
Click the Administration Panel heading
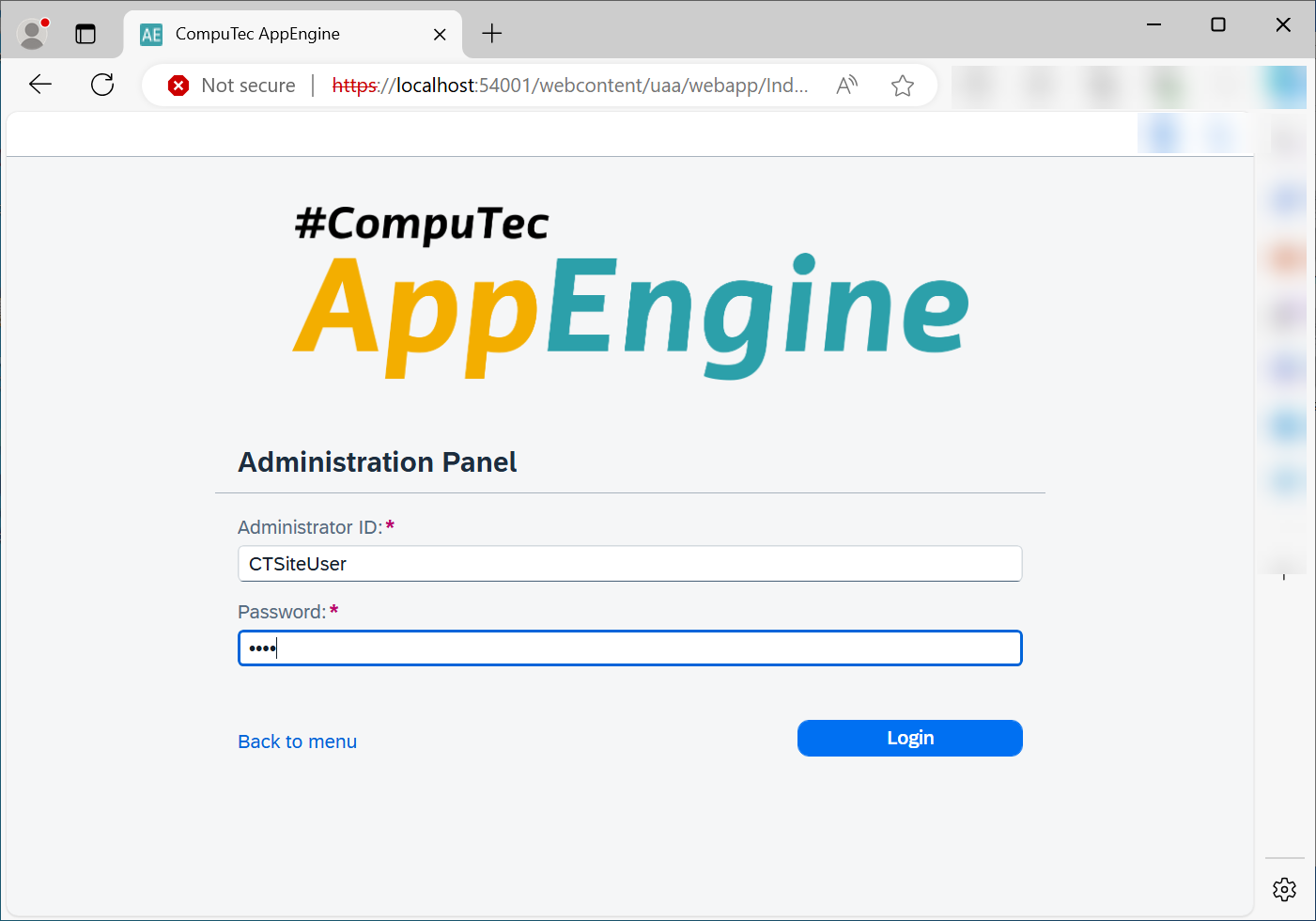pos(378,462)
